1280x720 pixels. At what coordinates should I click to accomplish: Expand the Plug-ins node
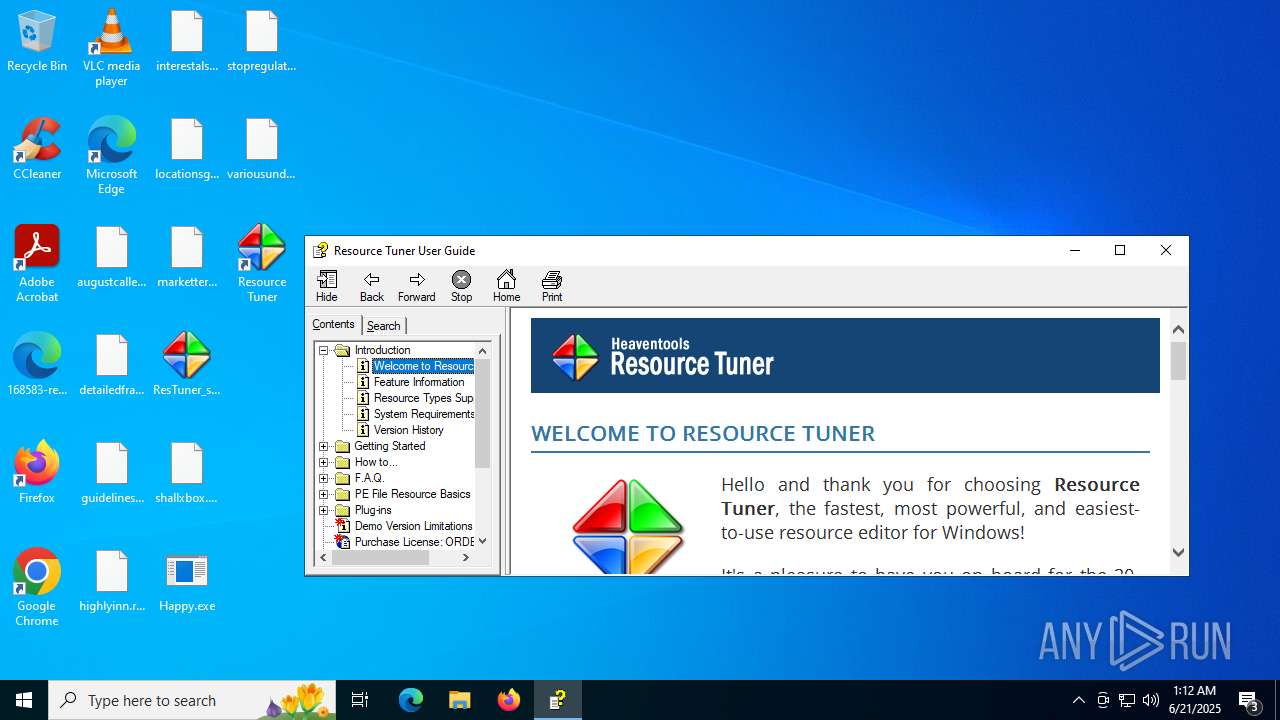click(324, 510)
